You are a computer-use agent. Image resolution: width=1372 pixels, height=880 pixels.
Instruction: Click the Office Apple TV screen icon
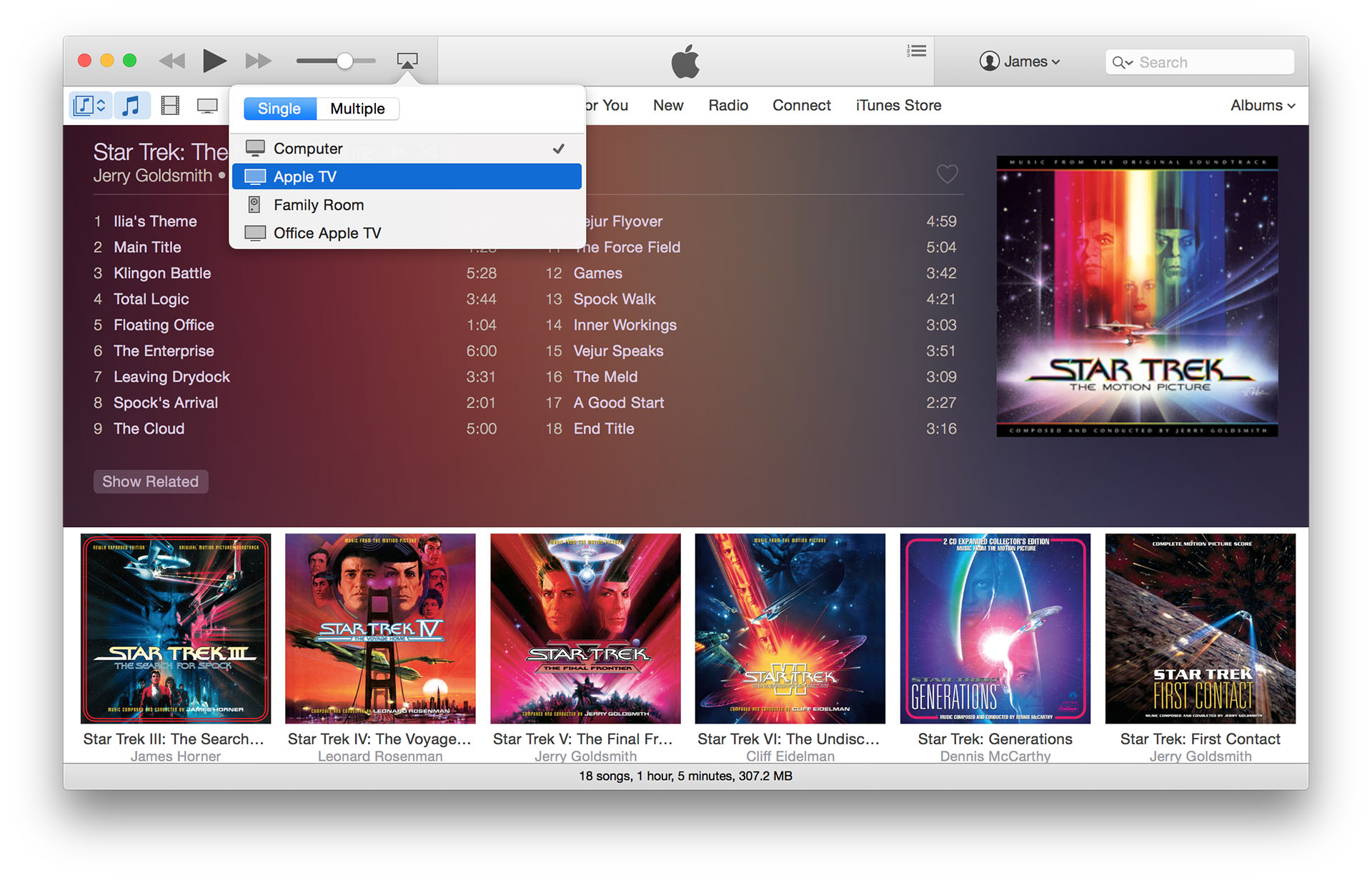255,233
